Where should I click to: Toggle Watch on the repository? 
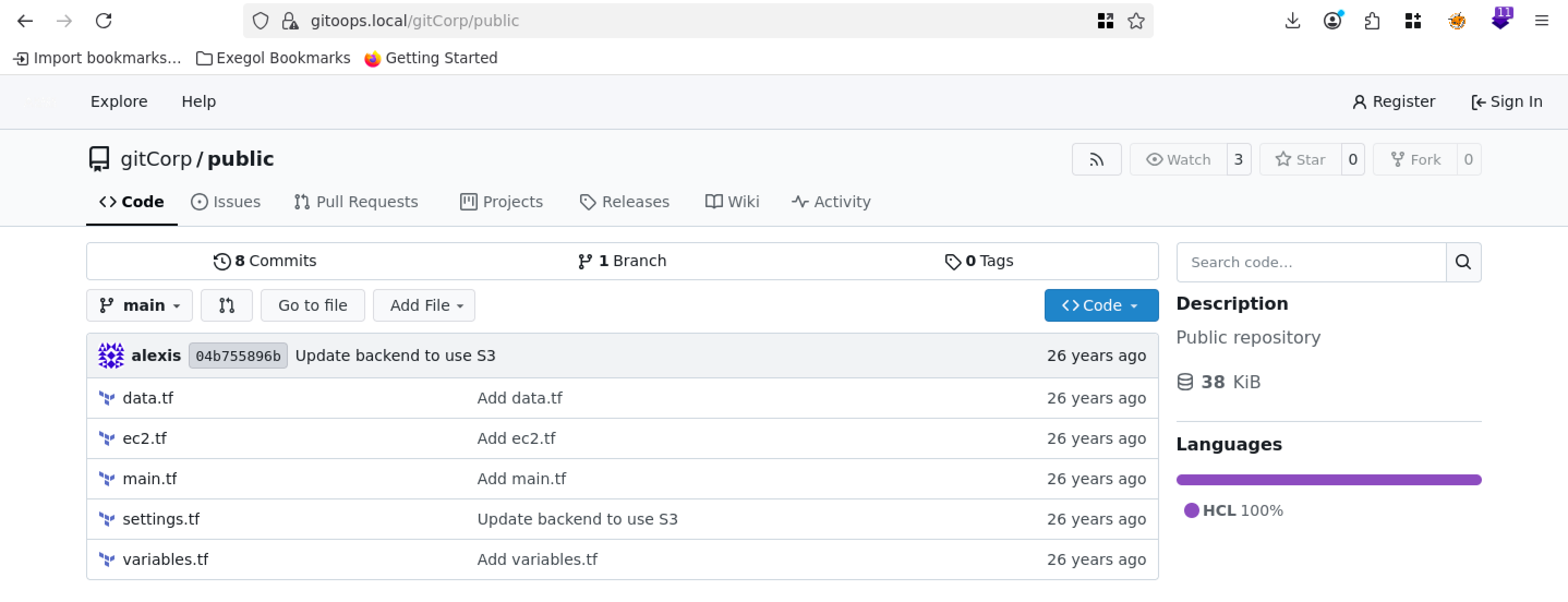tap(1178, 159)
